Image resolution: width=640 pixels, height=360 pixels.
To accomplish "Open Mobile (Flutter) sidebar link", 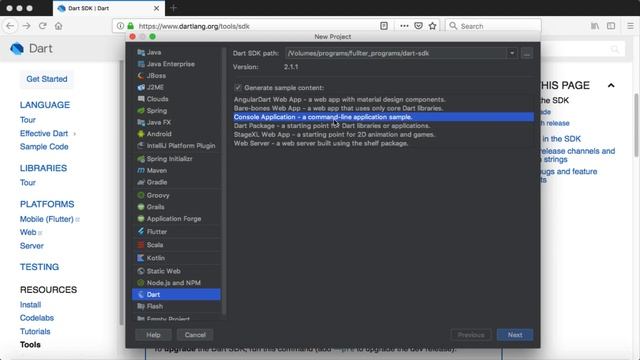I will tap(47, 219).
